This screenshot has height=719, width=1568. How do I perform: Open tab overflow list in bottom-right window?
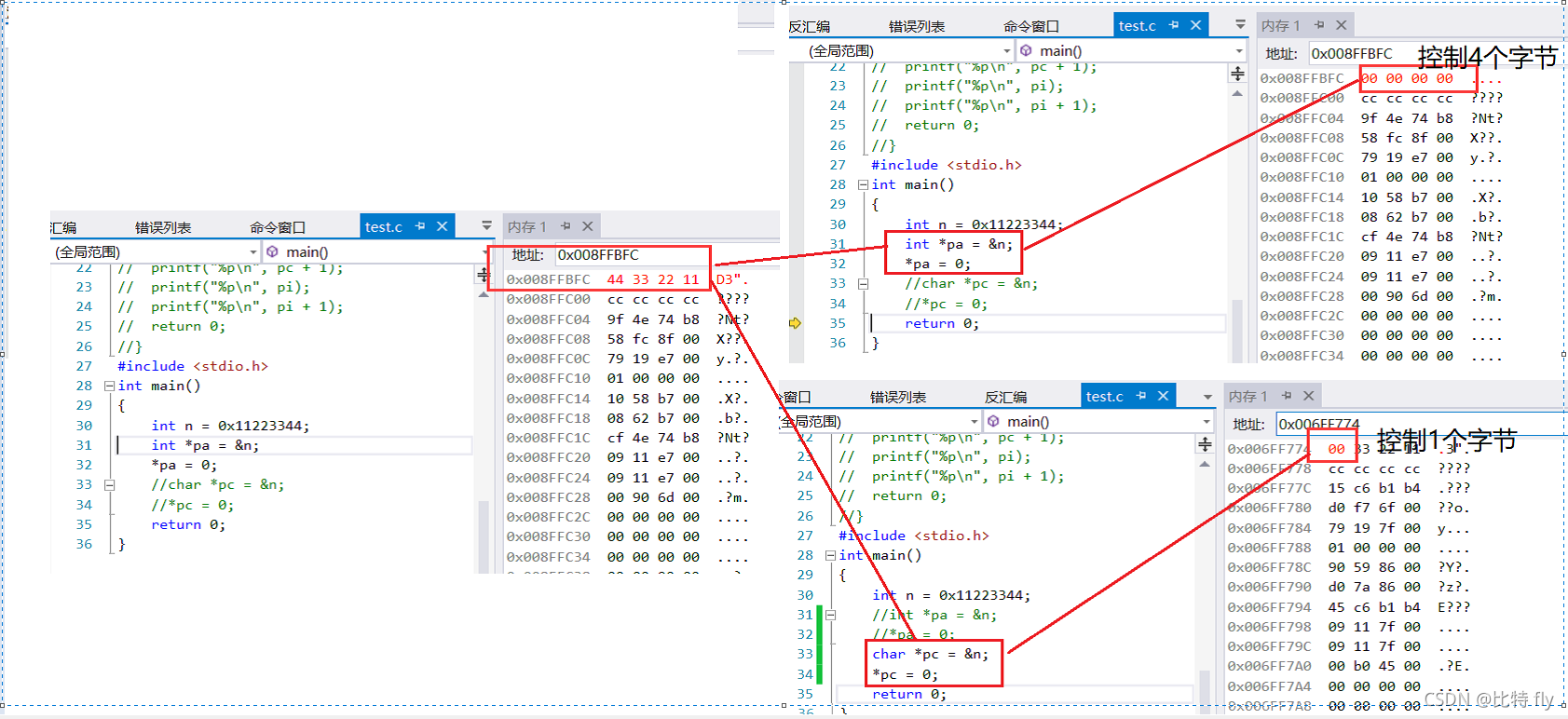coord(1207,397)
